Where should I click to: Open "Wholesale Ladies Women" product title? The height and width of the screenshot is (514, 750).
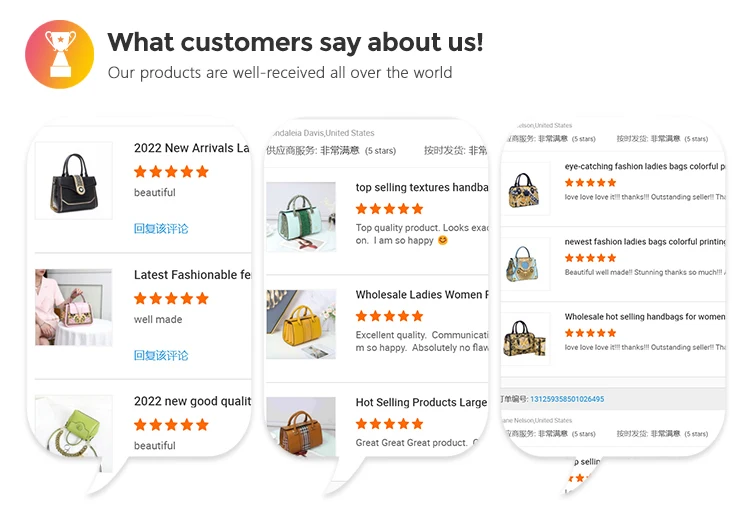[x=421, y=295]
